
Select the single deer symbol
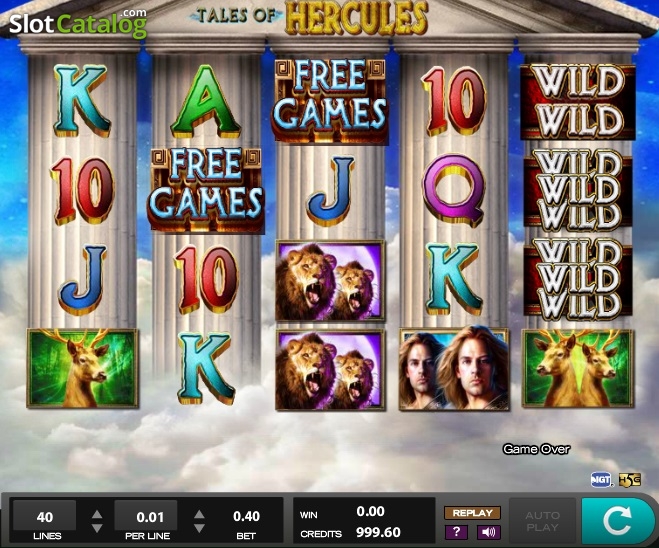82,369
